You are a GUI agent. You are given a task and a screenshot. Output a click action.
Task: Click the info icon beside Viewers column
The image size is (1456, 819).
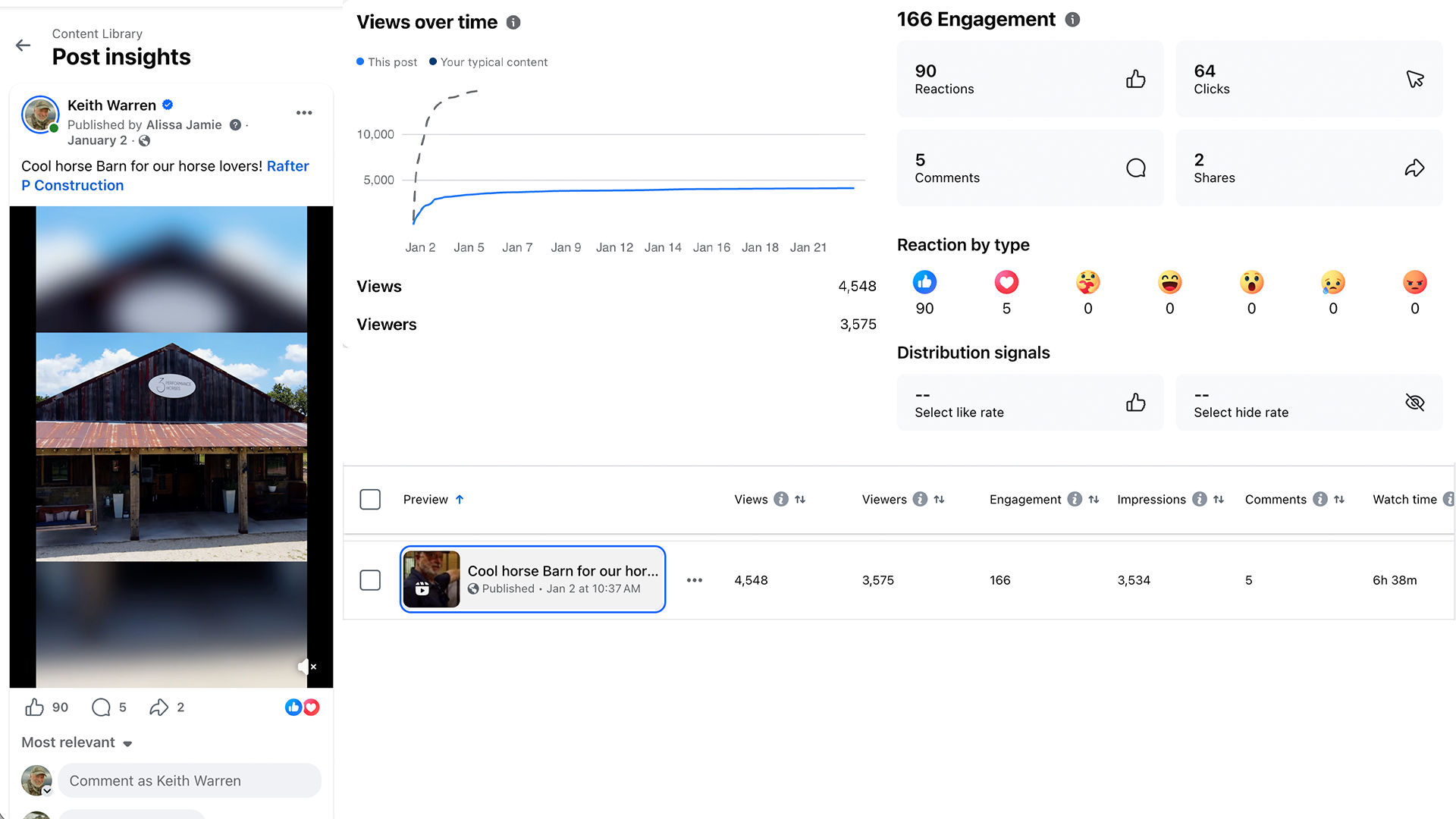(920, 500)
